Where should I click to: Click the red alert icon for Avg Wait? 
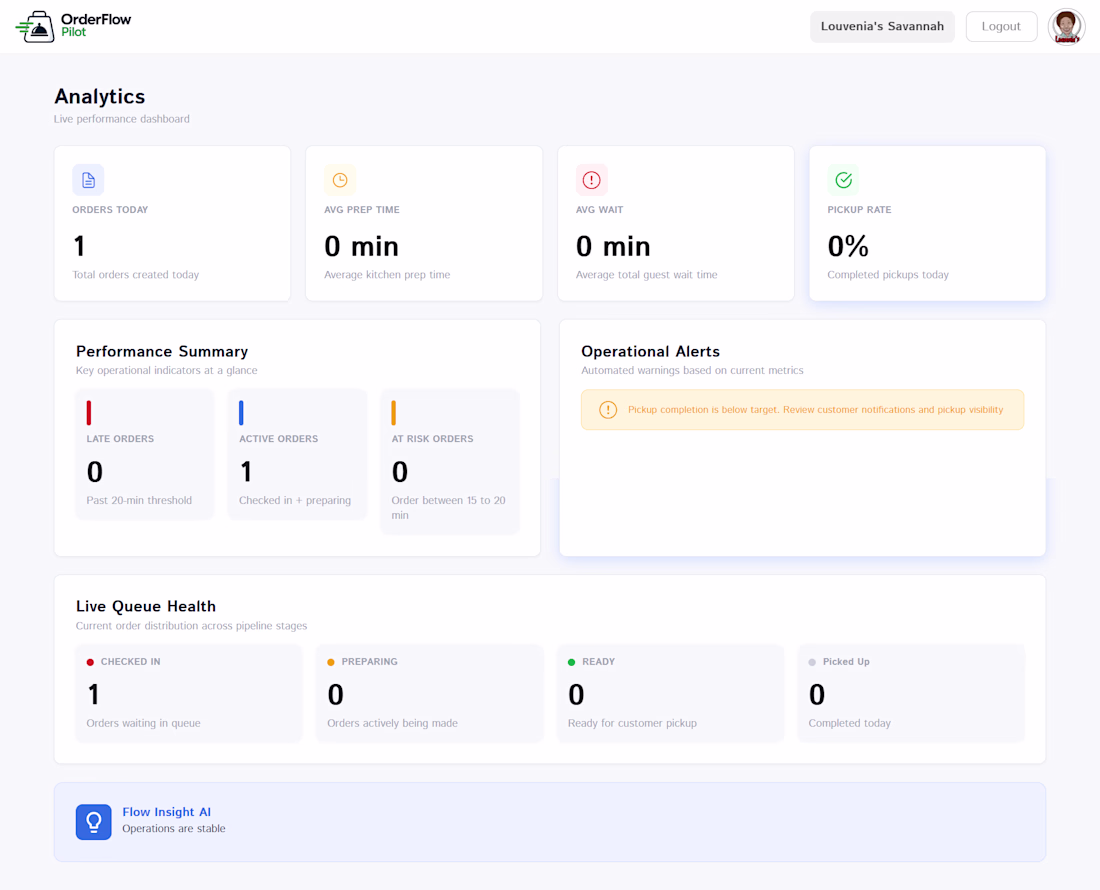click(x=591, y=180)
